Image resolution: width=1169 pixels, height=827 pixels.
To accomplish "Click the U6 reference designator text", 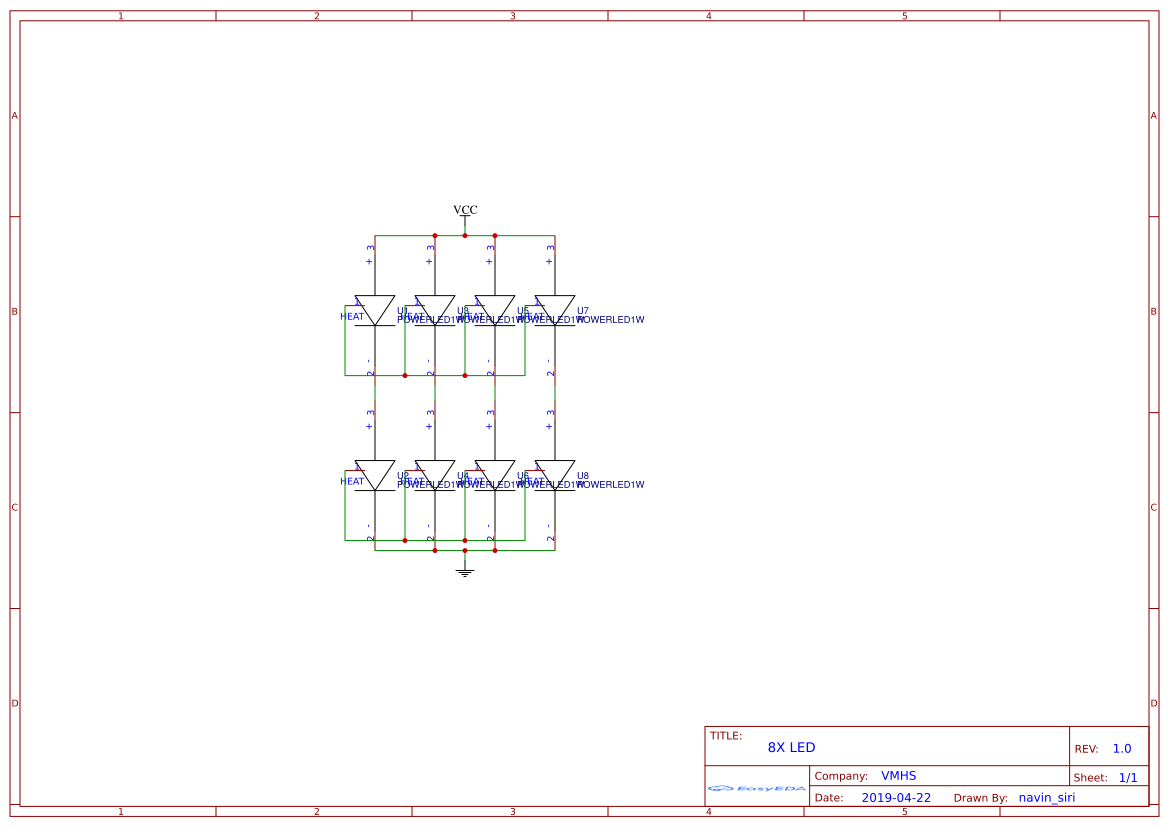I will 522,474.
